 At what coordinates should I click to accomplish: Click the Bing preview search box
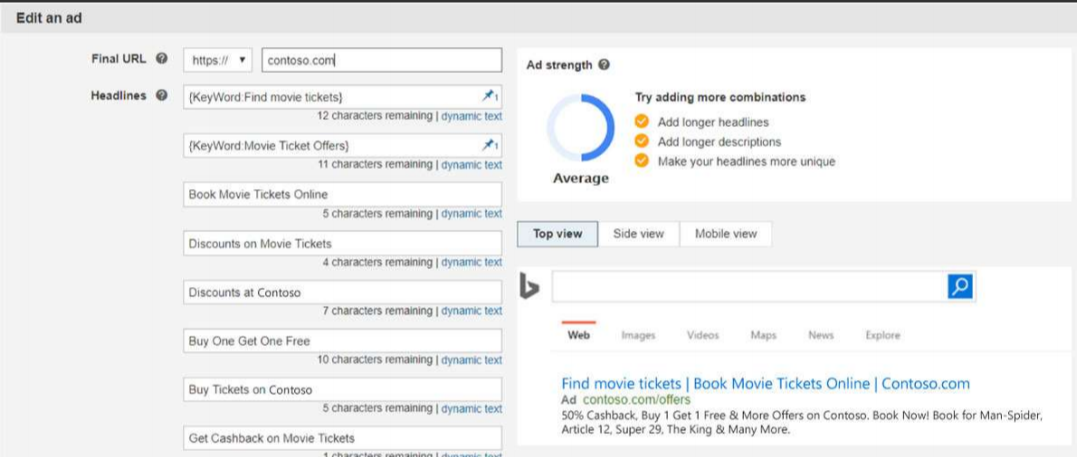pyautogui.click(x=750, y=286)
